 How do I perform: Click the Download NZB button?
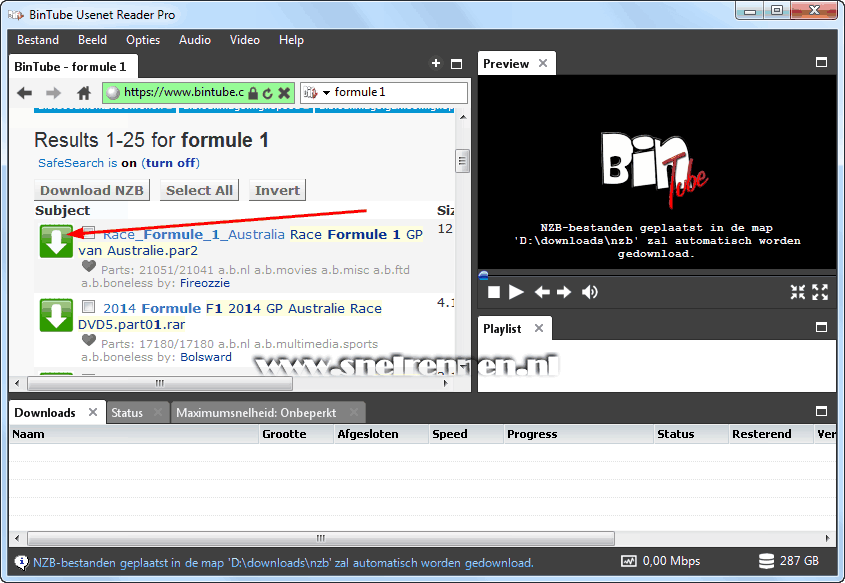tap(92, 190)
